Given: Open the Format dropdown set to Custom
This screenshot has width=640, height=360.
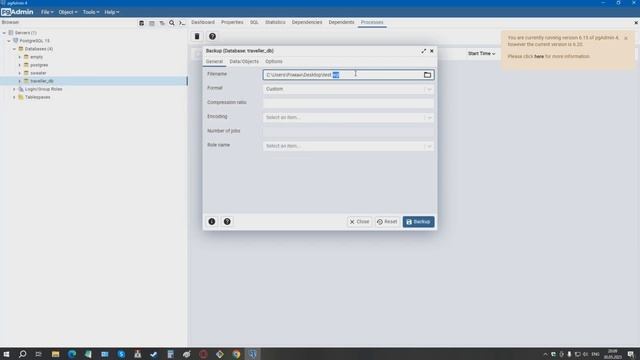Looking at the screenshot, I should coord(348,89).
